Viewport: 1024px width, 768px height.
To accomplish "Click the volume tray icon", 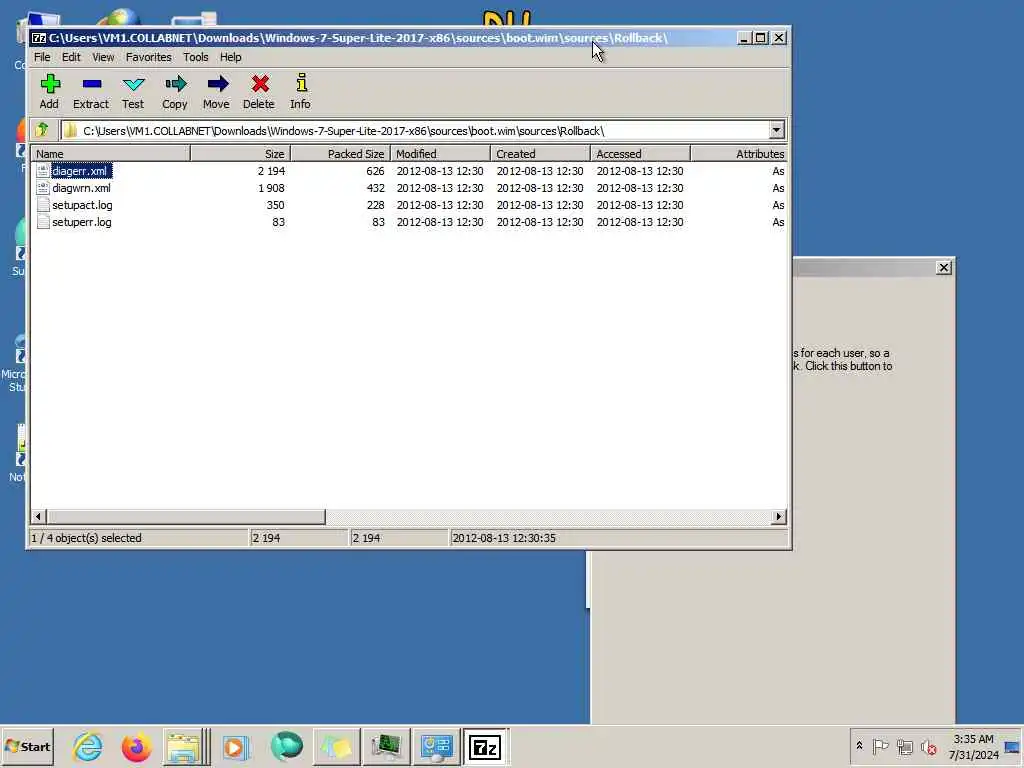I will coord(928,746).
